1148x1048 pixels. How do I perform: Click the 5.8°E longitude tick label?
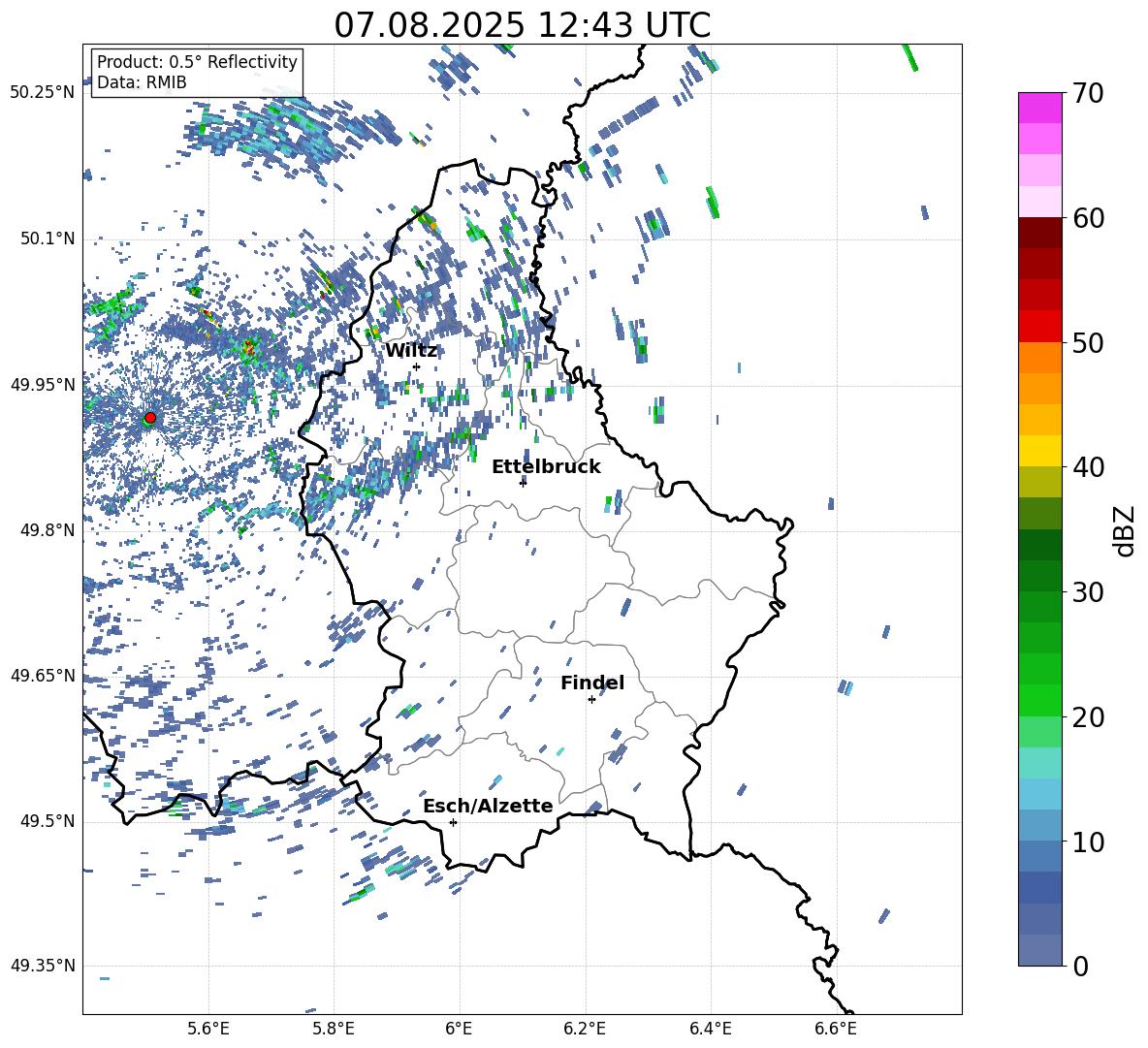click(334, 1029)
